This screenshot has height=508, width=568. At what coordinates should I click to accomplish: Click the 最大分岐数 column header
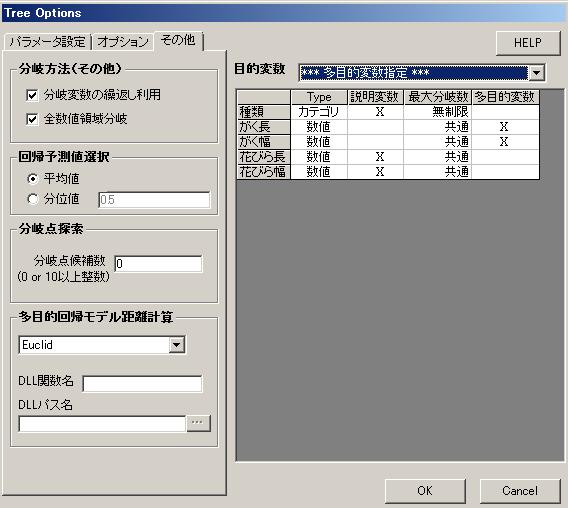click(438, 97)
